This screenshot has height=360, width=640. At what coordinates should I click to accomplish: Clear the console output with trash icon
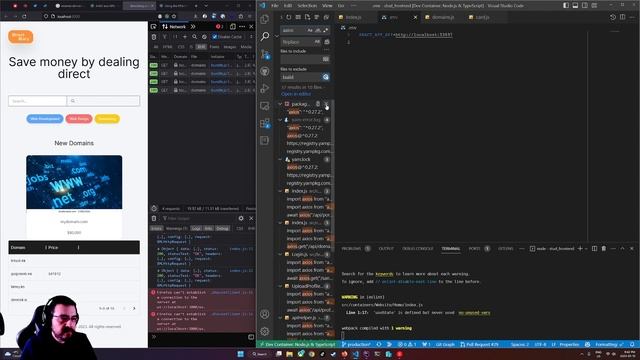pos(154,218)
